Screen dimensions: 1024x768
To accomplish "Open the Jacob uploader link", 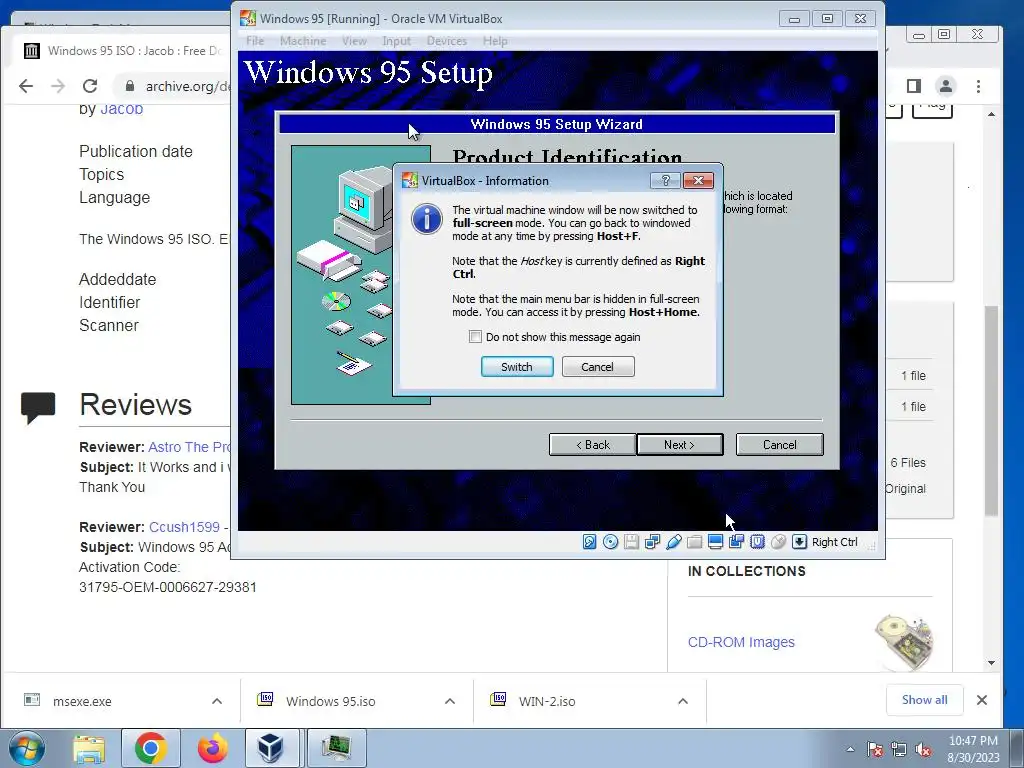I will coord(121,108).
